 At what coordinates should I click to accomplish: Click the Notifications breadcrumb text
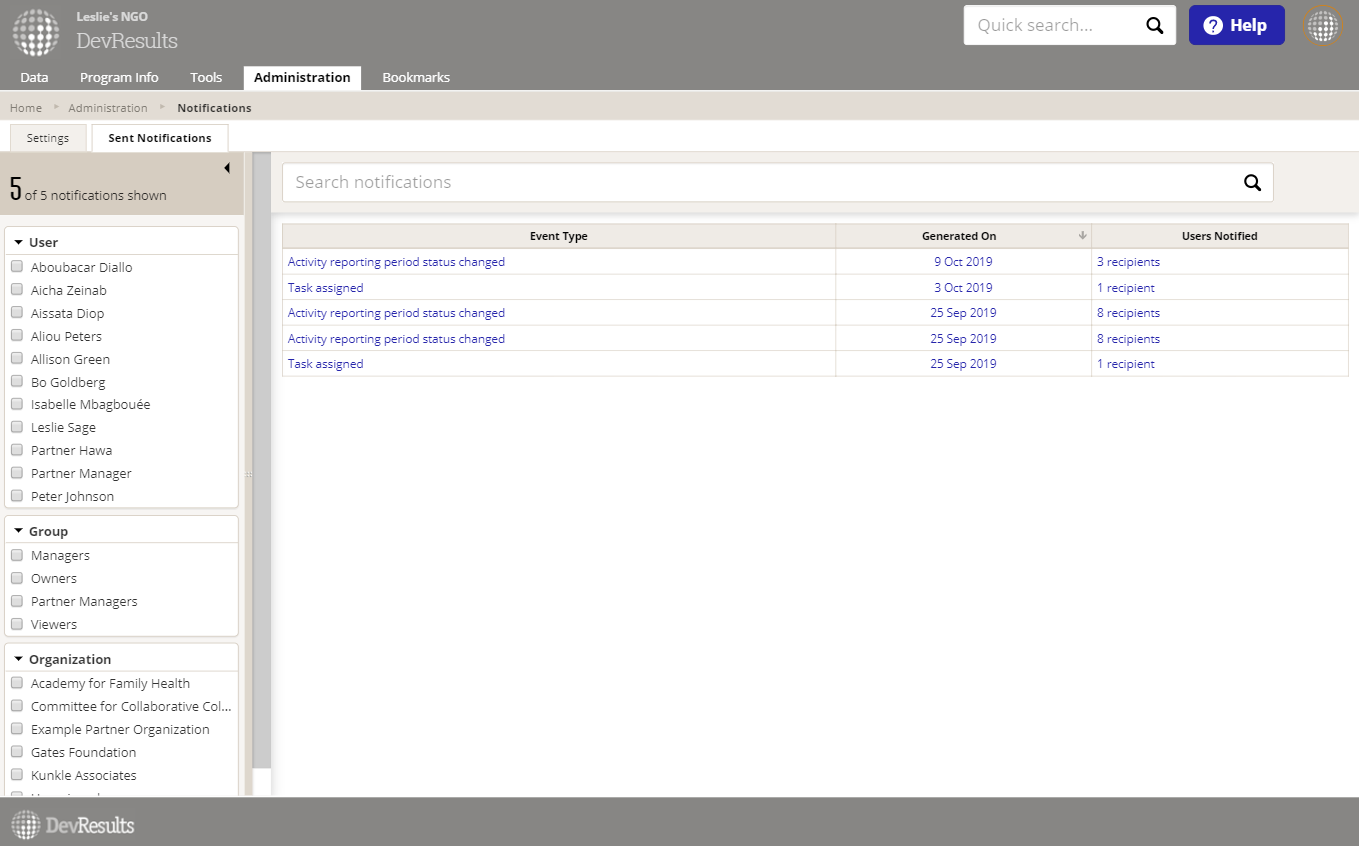point(214,108)
